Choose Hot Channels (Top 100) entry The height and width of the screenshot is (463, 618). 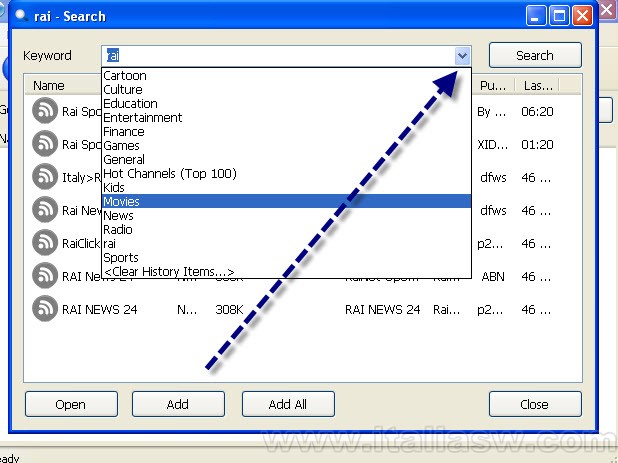pos(286,173)
